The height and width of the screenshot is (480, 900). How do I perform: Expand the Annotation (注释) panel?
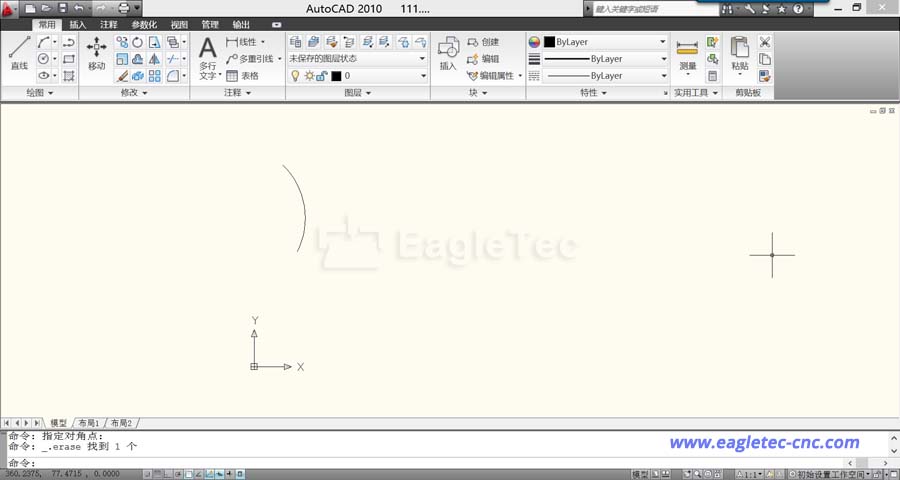pos(238,92)
